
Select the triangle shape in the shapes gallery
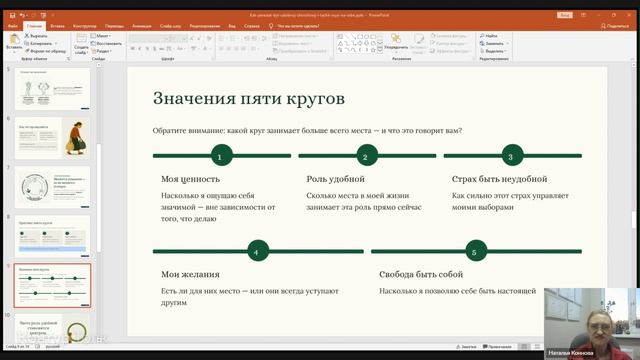coord(340,43)
